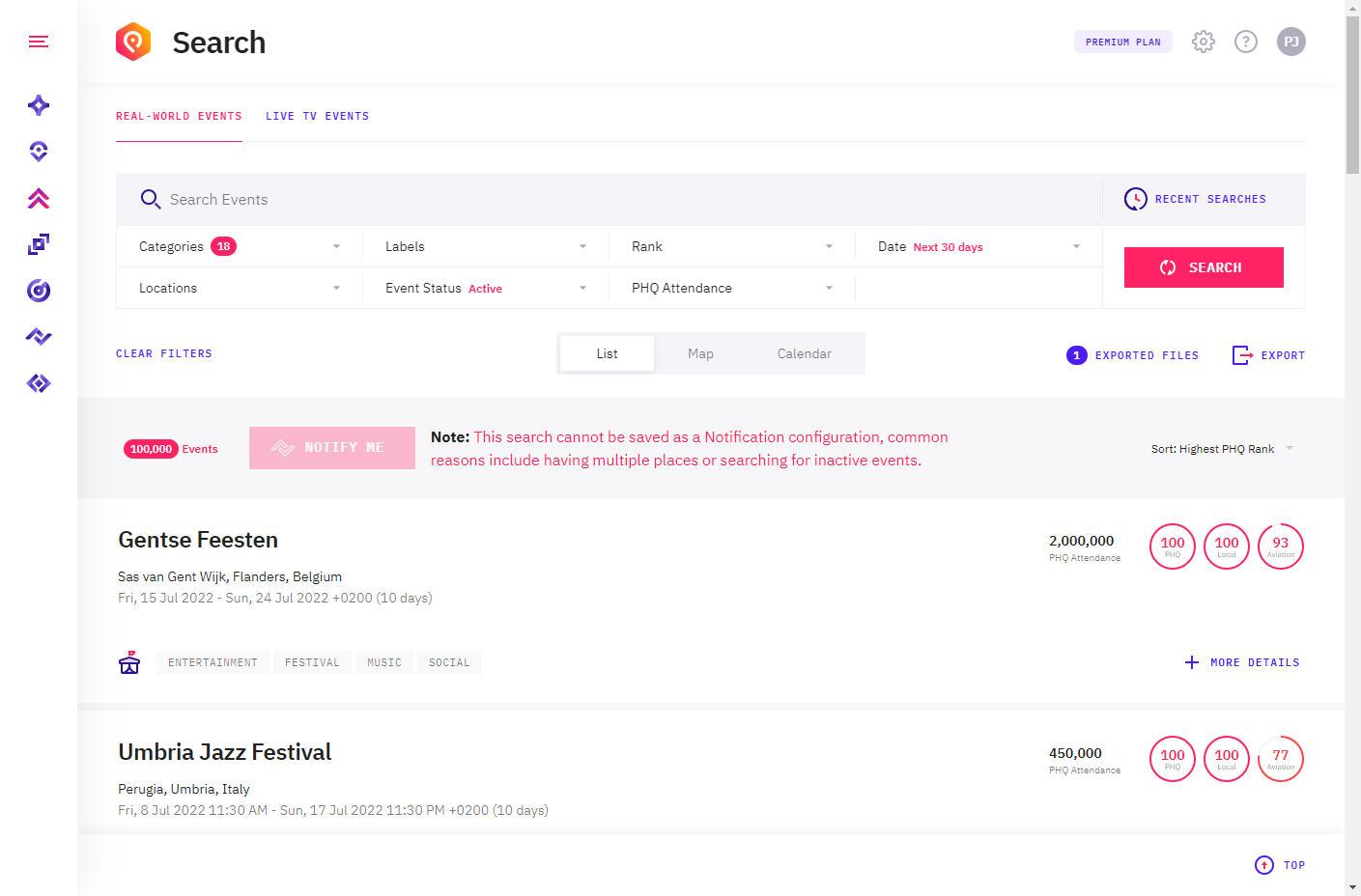Open the Rank filter dropdown
The image size is (1361, 896).
[731, 247]
